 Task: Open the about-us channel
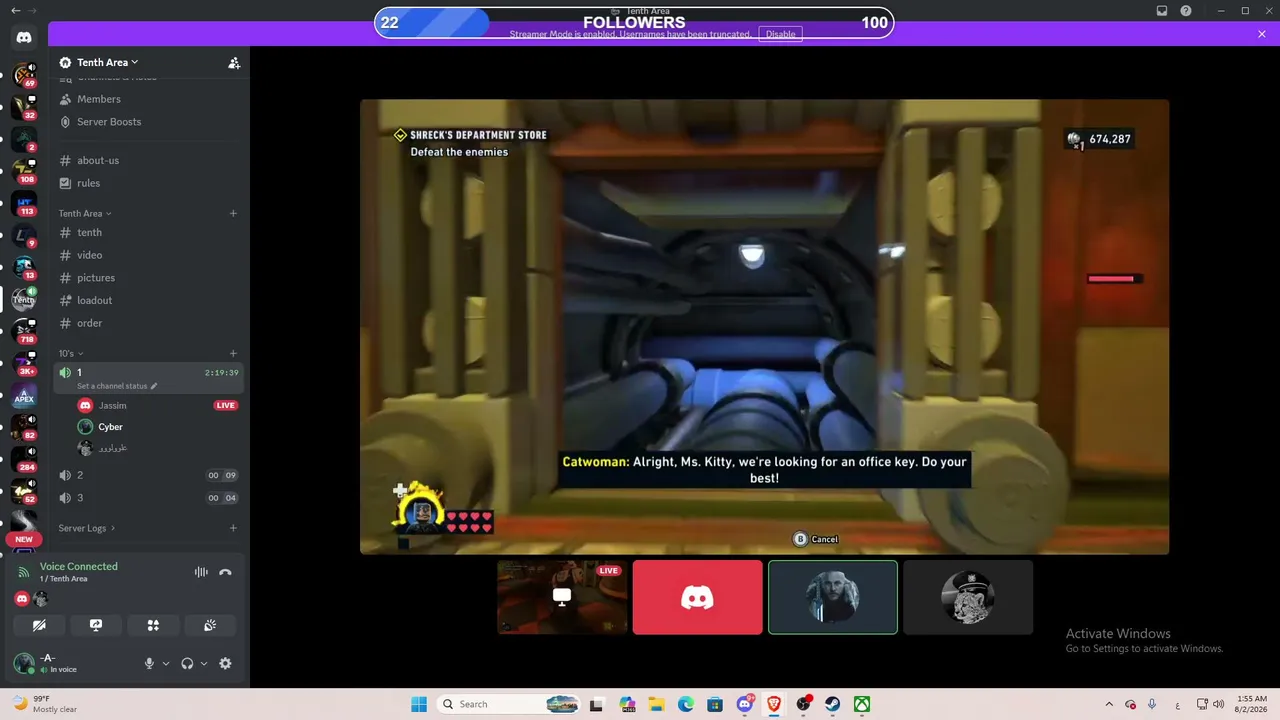coord(98,160)
